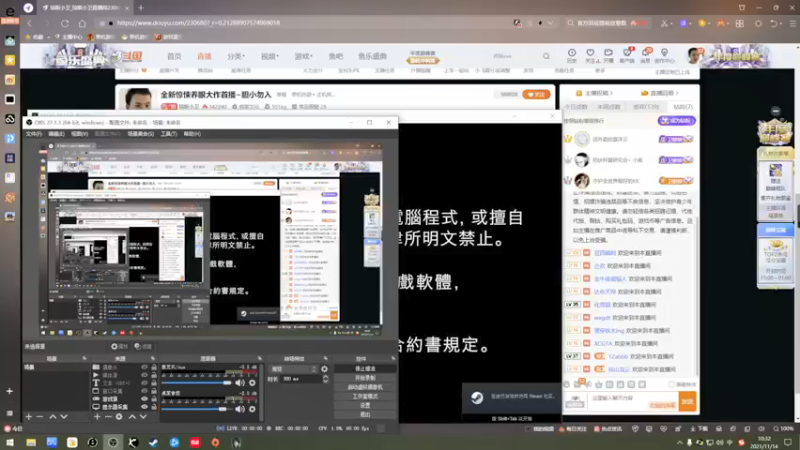Click the 停止推流 button in OBS controls
The image size is (800, 450).
coord(365,368)
